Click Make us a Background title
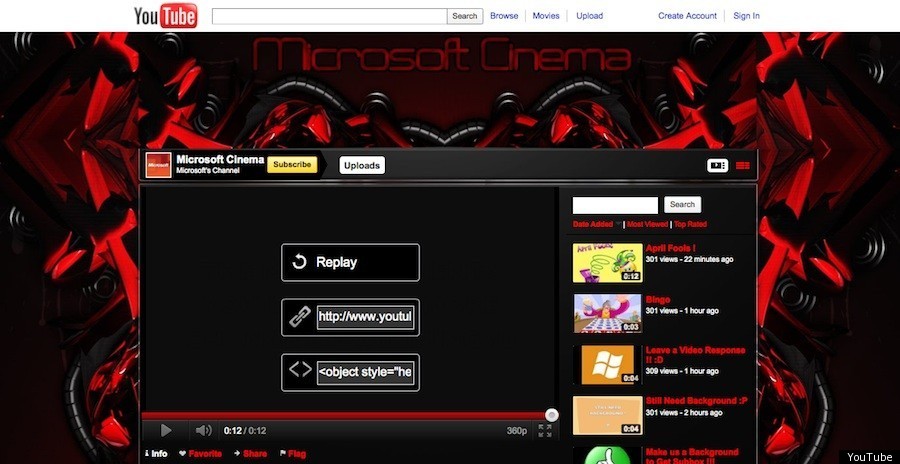 pos(692,456)
